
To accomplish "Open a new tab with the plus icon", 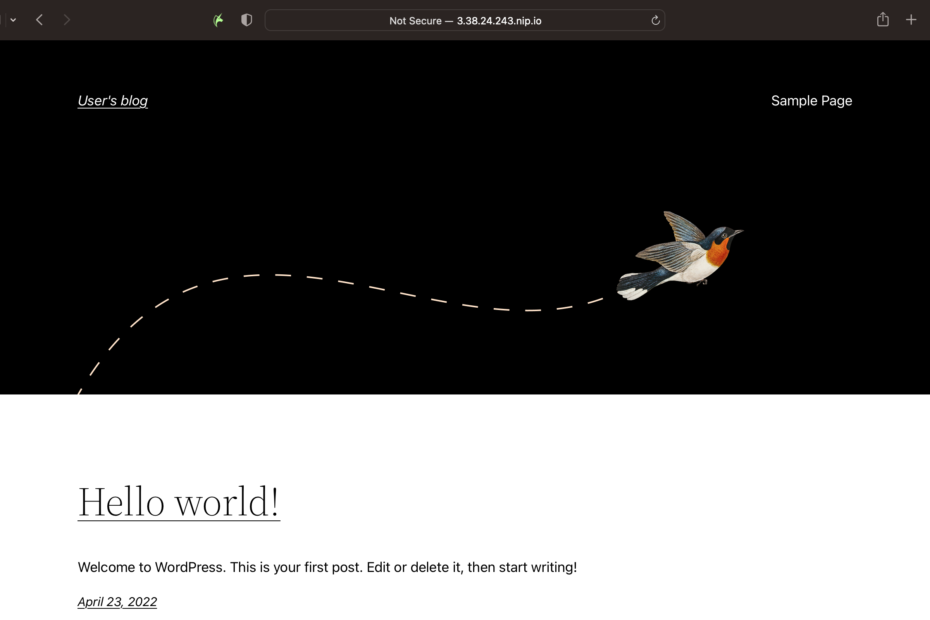I will click(911, 20).
